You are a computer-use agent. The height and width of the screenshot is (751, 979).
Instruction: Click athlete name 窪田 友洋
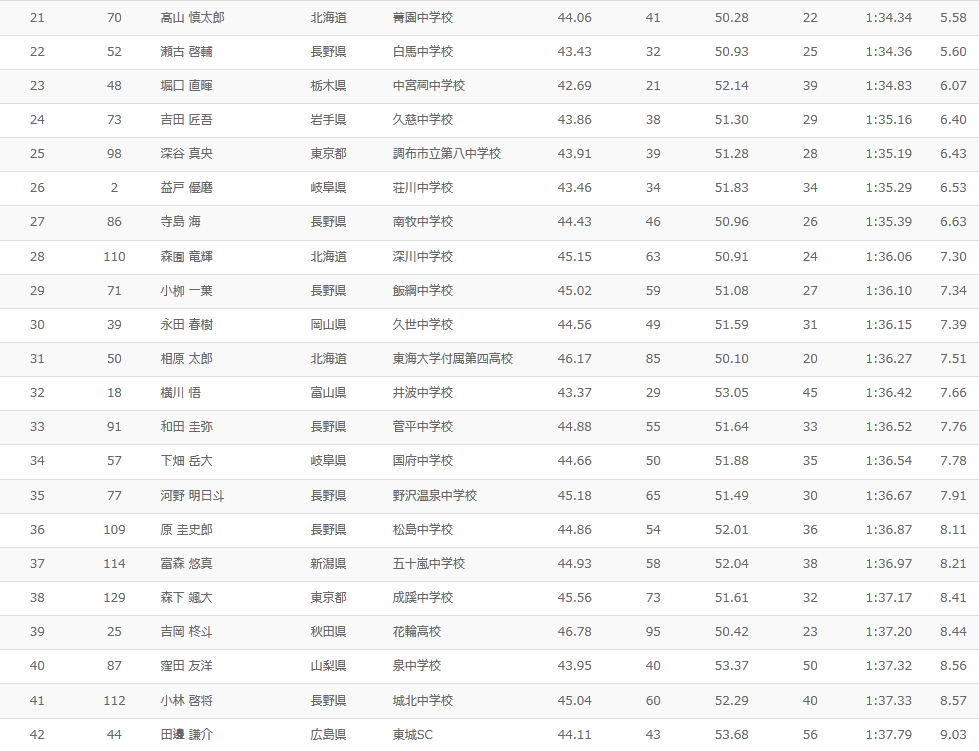pos(186,666)
